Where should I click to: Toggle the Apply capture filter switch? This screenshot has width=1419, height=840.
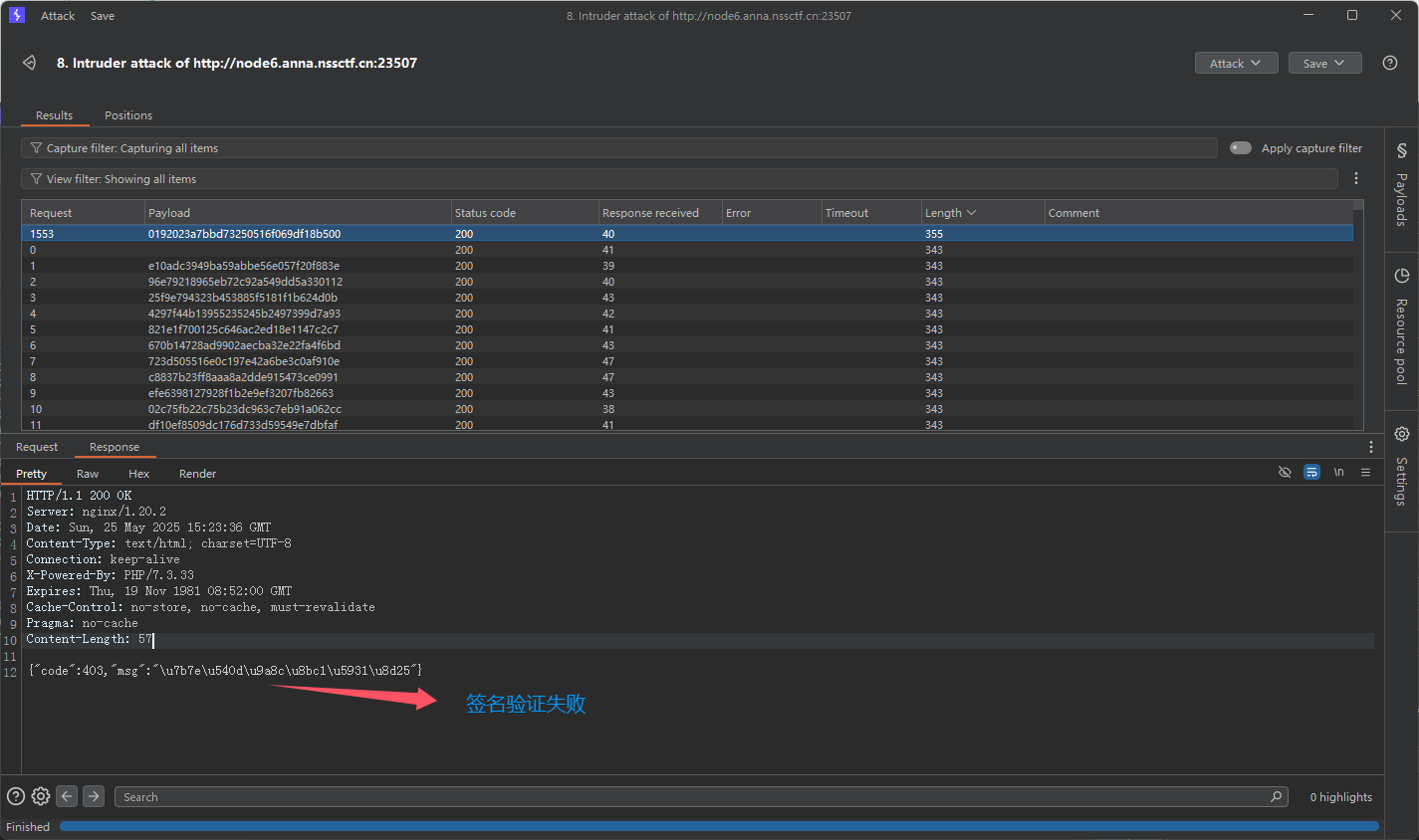coord(1241,148)
